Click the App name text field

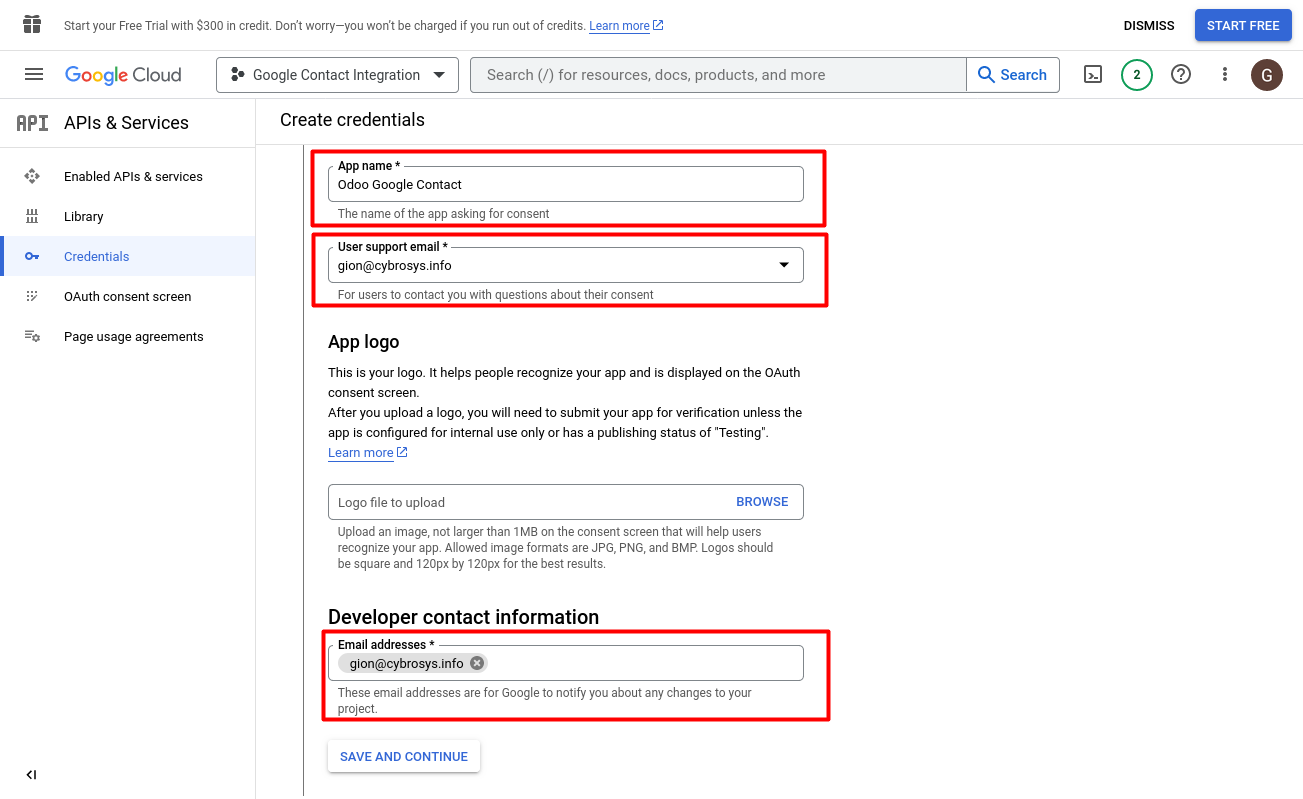tap(565, 184)
